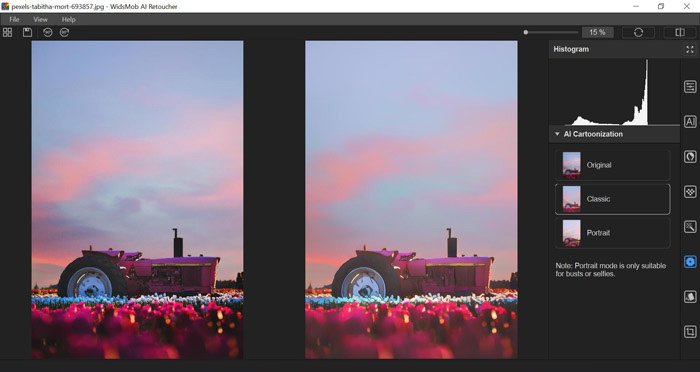Click the reset/refresh circular arrows button
The width and height of the screenshot is (700, 372).
pyautogui.click(x=638, y=32)
